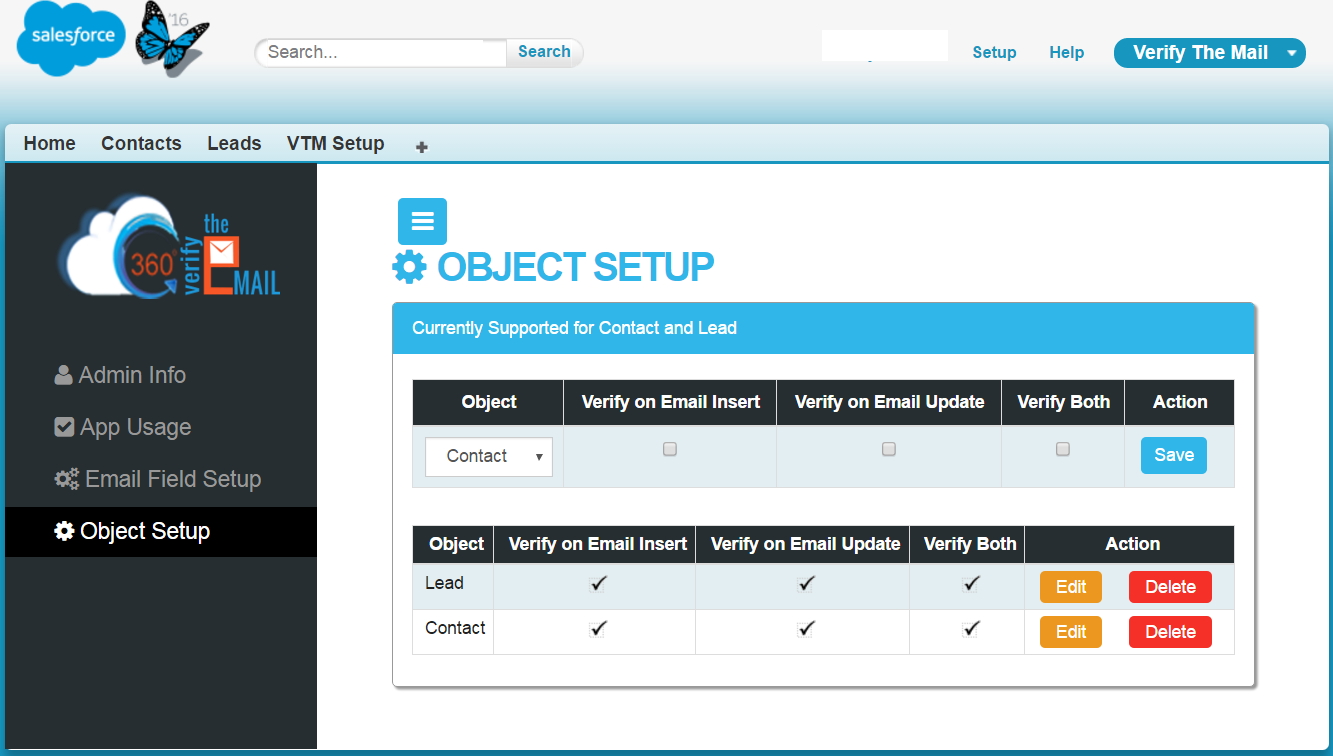Open the Contact object dropdown
This screenshot has width=1333, height=756.
(489, 456)
